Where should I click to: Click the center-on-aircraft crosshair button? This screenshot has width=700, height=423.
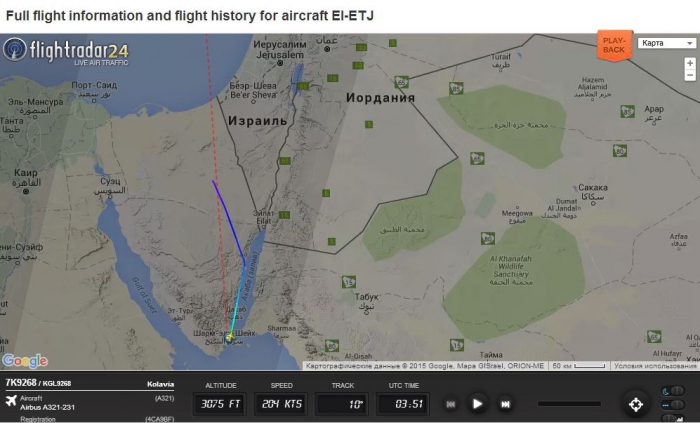pos(635,404)
